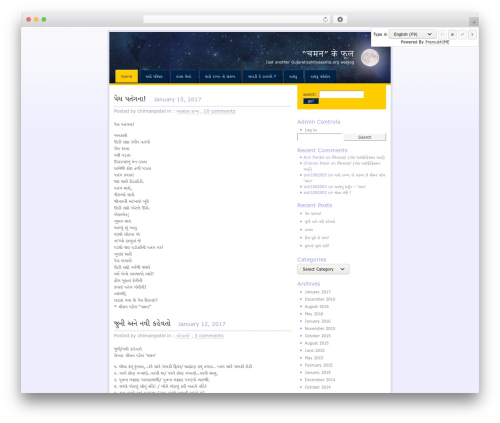Open the post title dated January 15, 2017
This screenshot has width=500, height=423.
130,99
